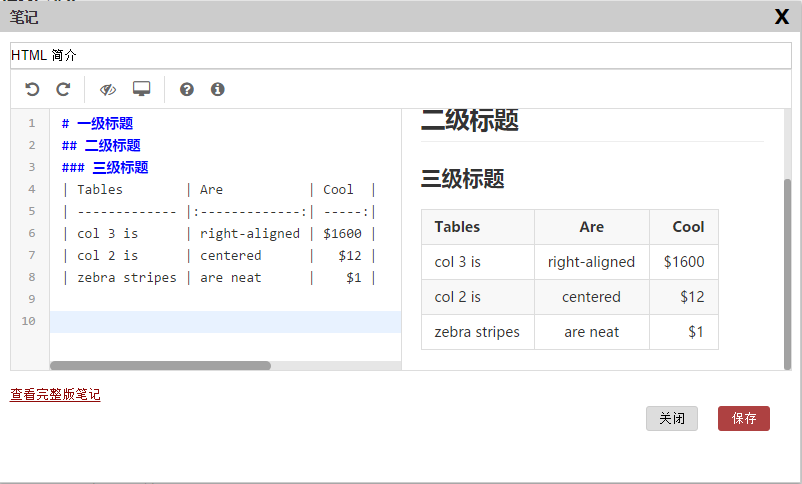
Task: Show the editor info icon
Action: (x=217, y=90)
